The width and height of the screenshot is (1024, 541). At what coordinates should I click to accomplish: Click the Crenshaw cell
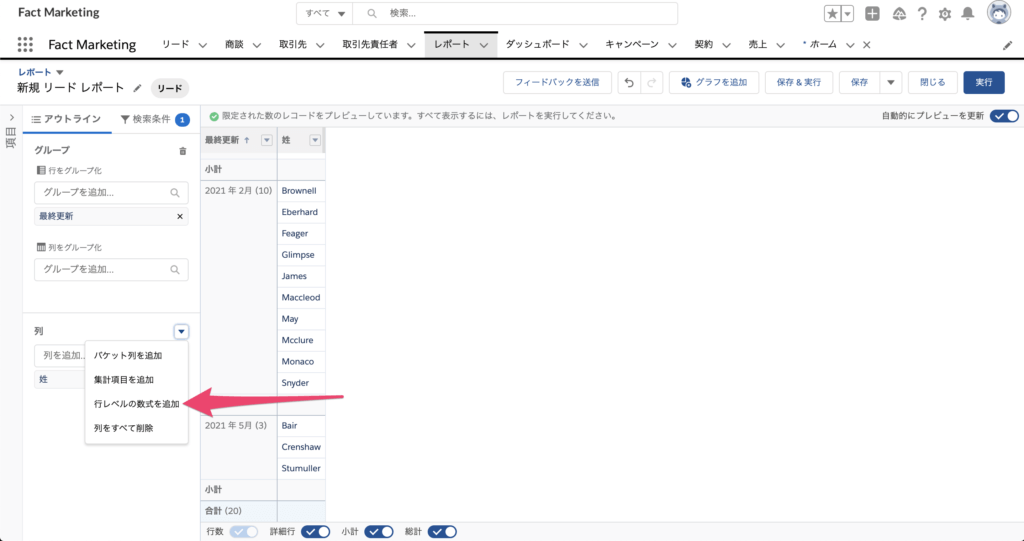301,447
